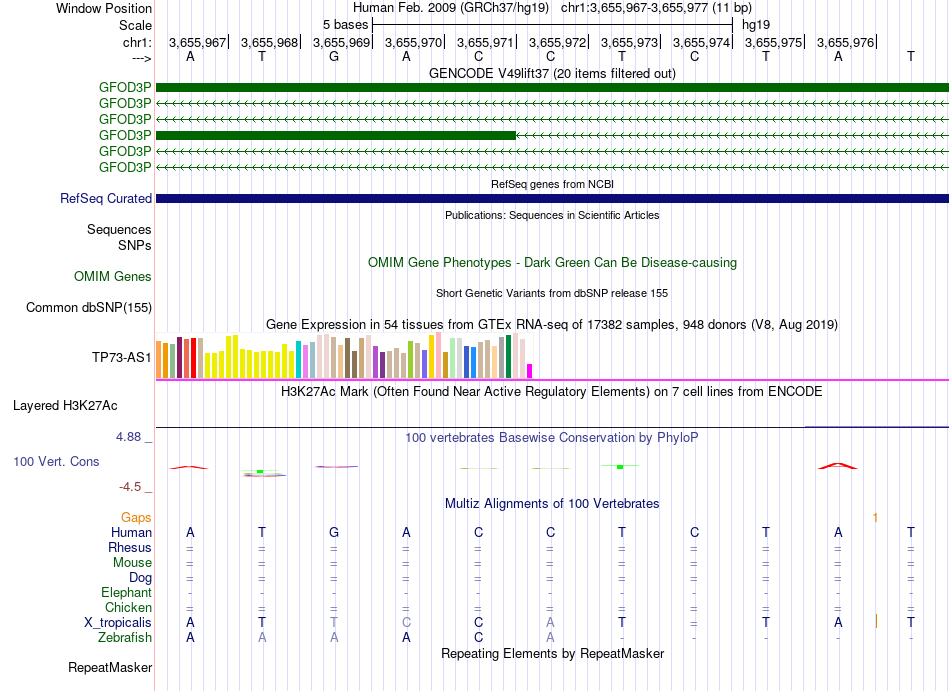Click the Layered H3K27Ac label
Image resolution: width=950 pixels, height=691 pixels.
coord(65,406)
